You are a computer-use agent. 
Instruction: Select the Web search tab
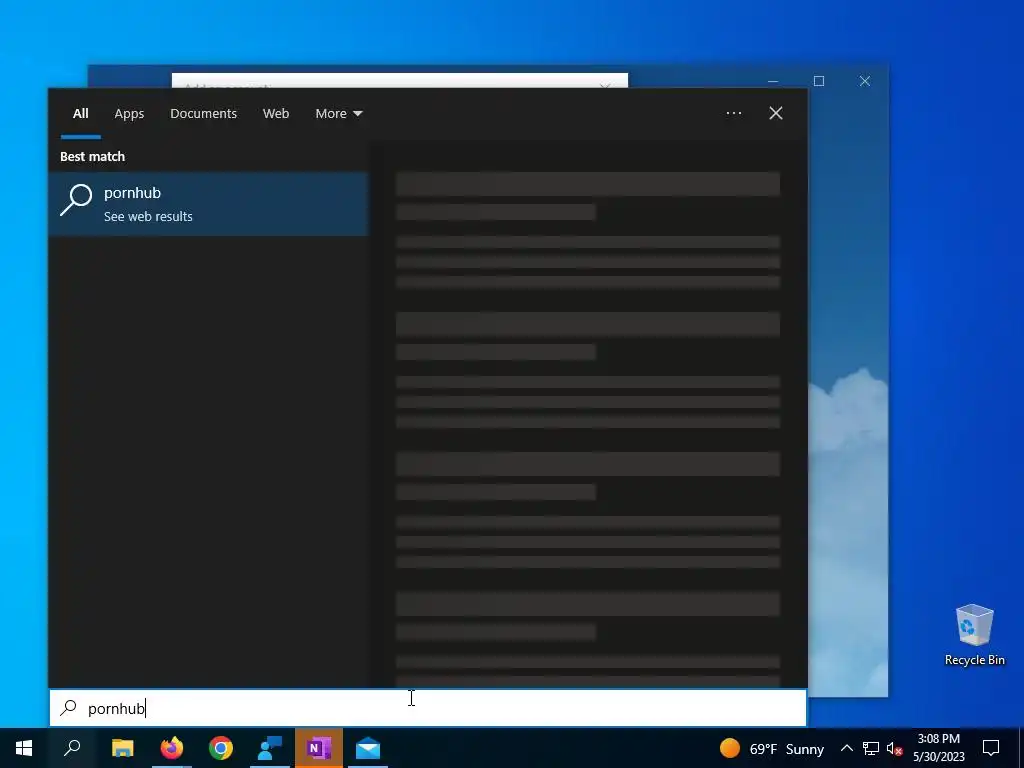click(276, 114)
